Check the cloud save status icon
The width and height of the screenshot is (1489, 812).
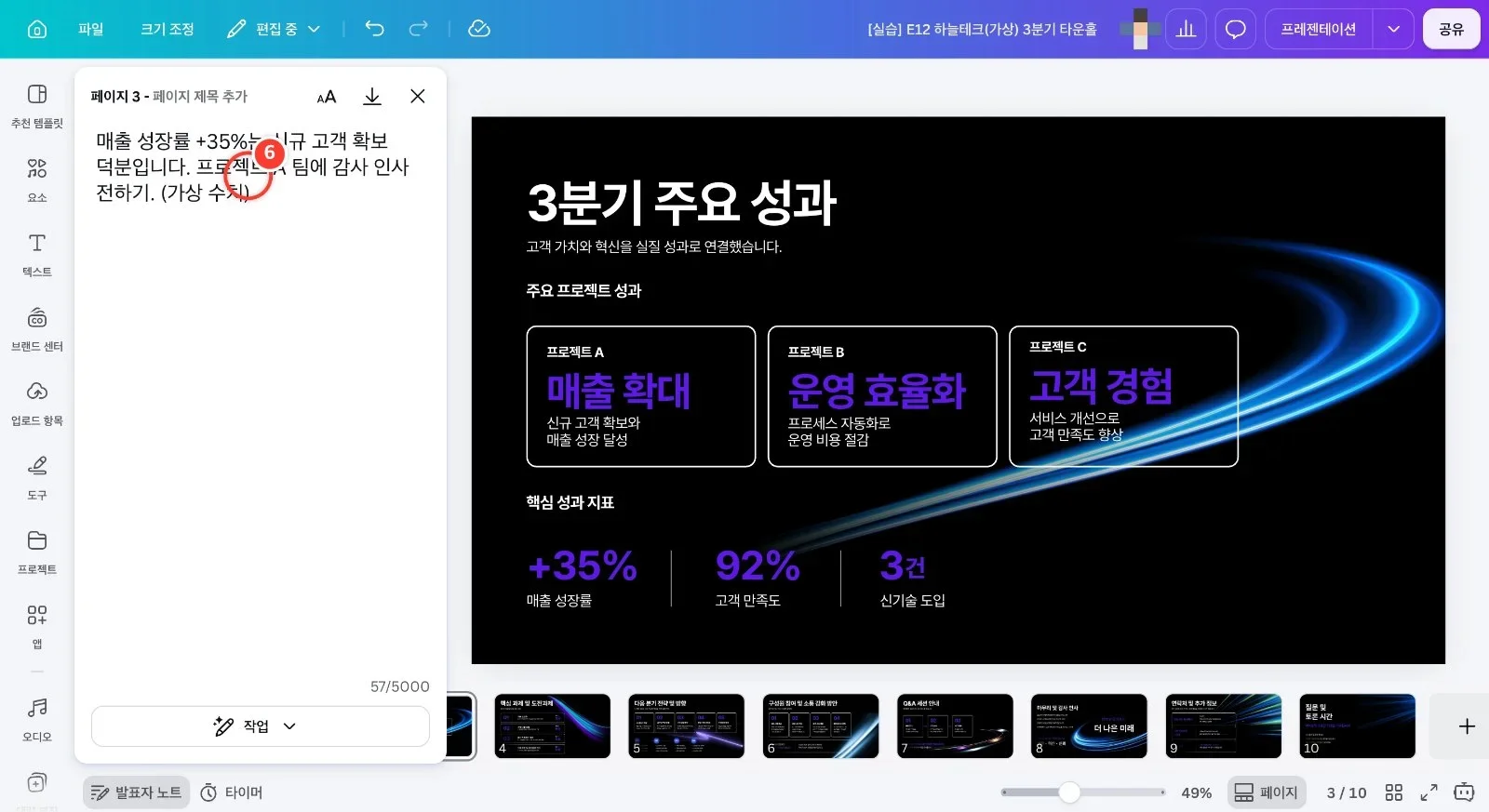pos(479,29)
